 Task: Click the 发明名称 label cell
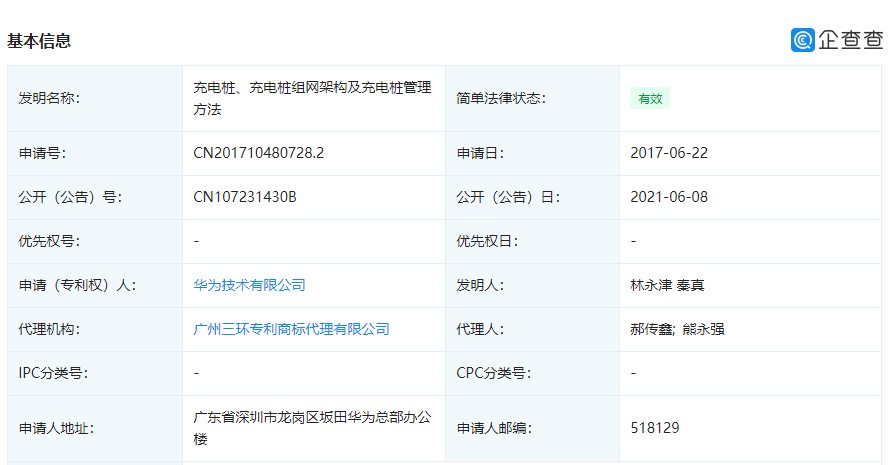click(x=49, y=98)
